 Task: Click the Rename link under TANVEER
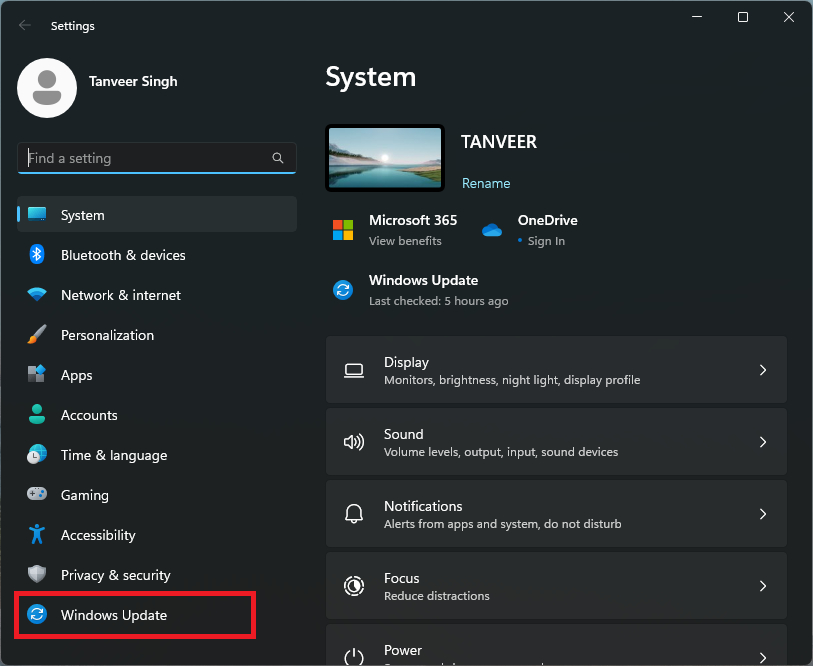click(x=486, y=183)
